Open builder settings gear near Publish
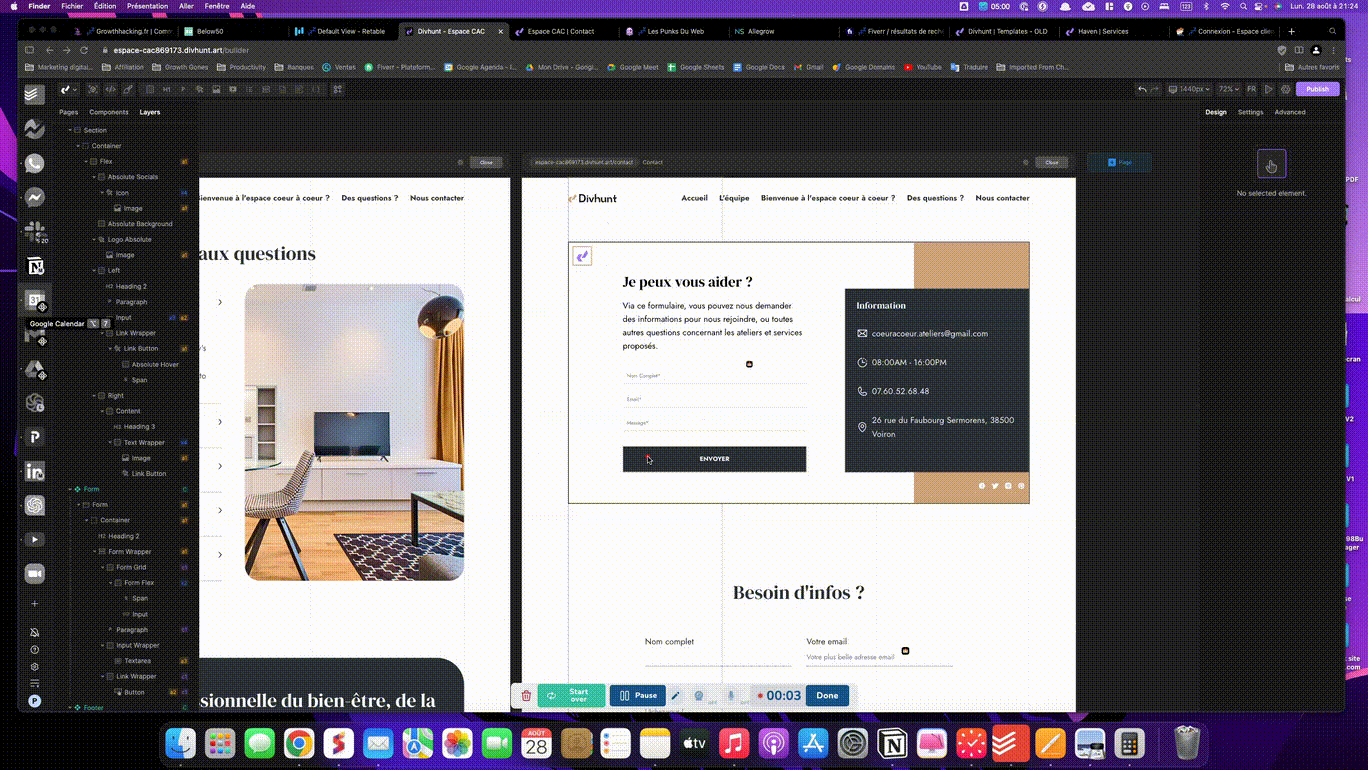Image resolution: width=1368 pixels, height=770 pixels. pos(1286,89)
